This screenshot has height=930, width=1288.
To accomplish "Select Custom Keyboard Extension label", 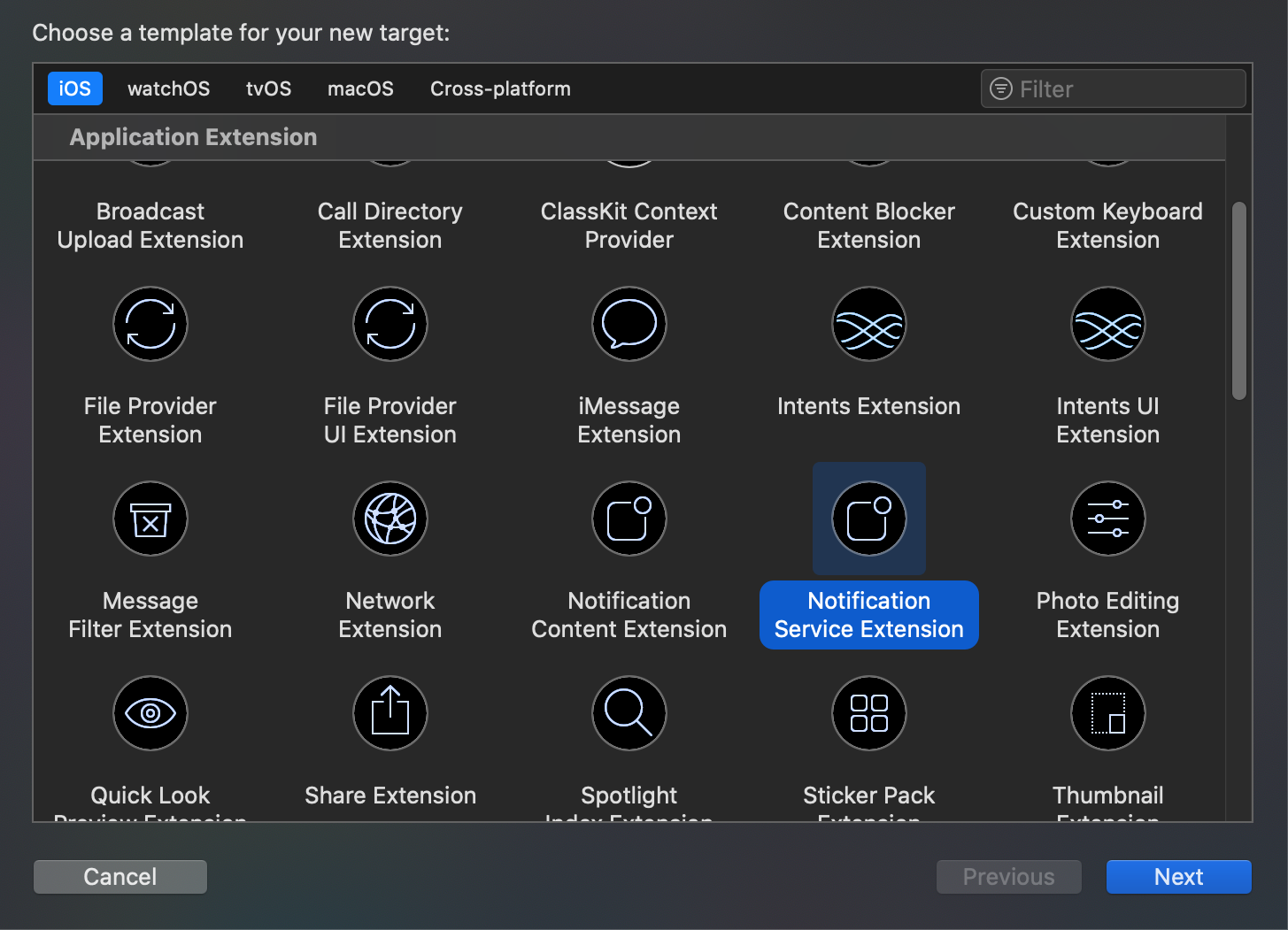I will (1108, 226).
